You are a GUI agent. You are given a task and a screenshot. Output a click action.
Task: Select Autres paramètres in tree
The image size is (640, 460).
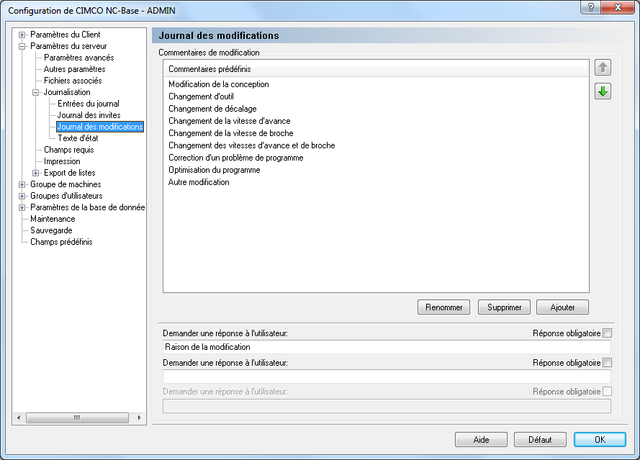point(74,69)
